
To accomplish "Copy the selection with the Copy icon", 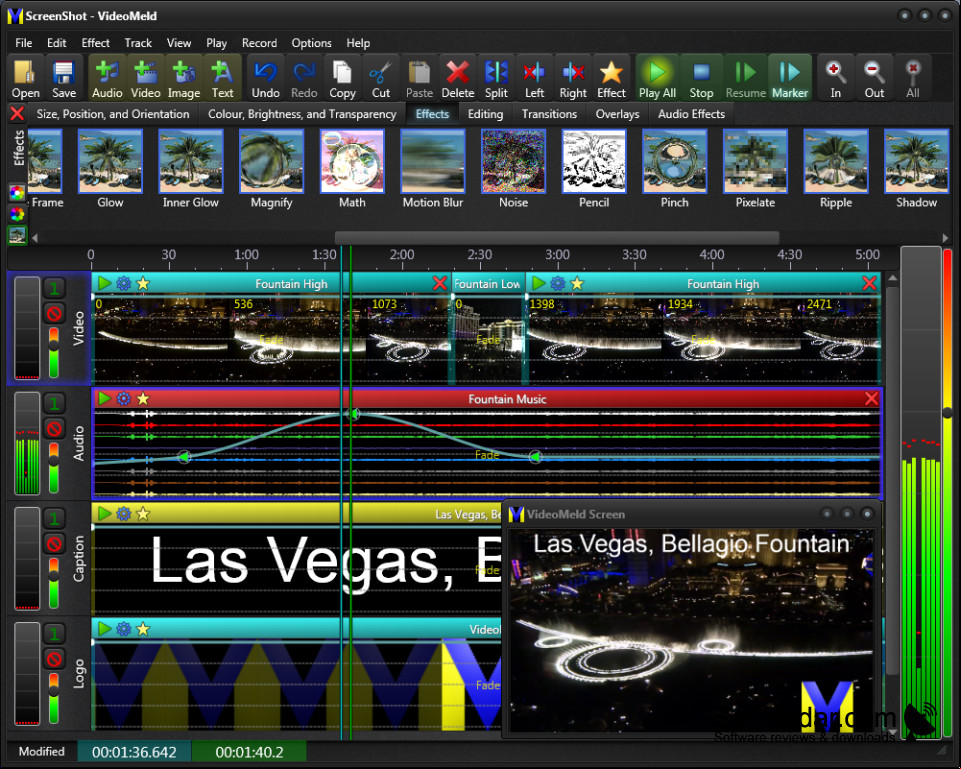I will point(342,78).
